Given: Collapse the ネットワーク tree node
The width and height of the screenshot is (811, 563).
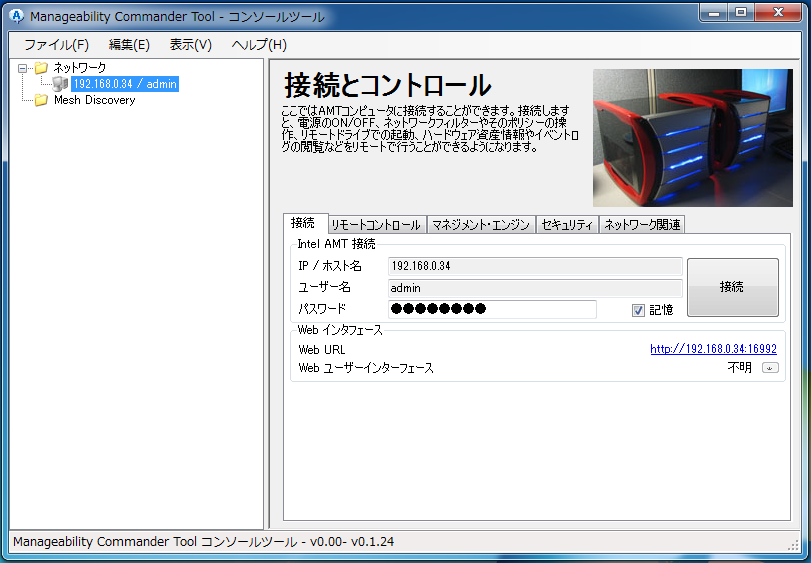Looking at the screenshot, I should tap(22, 68).
